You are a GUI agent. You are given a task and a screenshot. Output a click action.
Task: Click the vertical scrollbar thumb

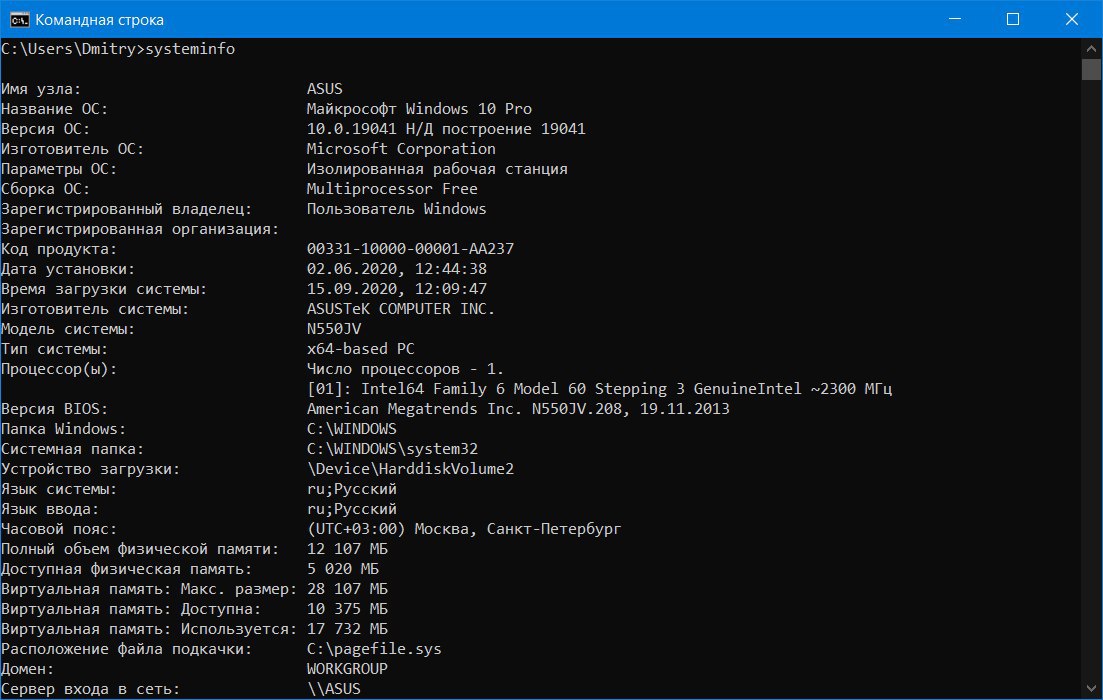1091,70
